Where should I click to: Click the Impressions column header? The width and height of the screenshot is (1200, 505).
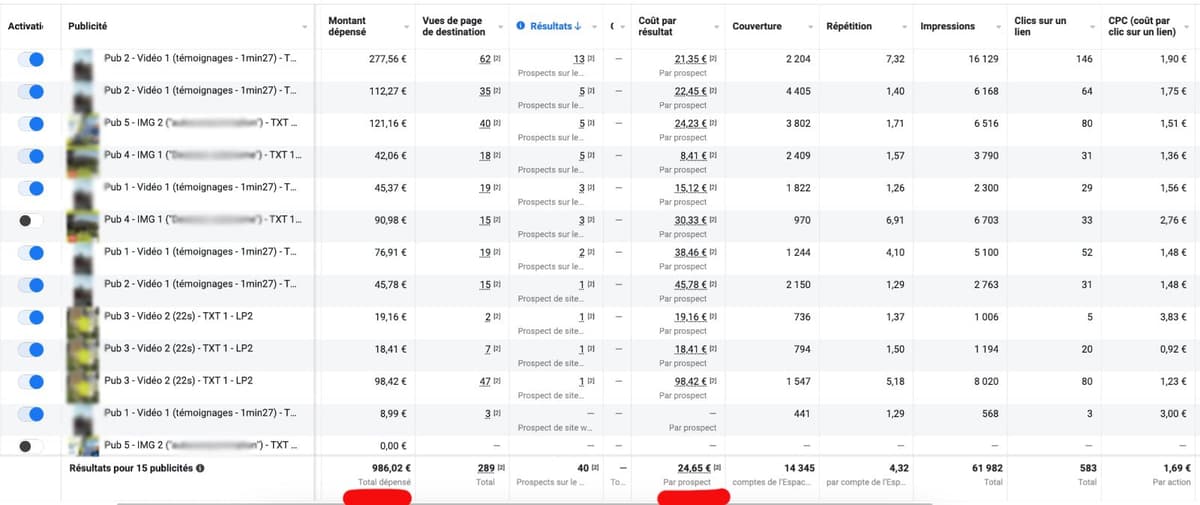coord(947,26)
